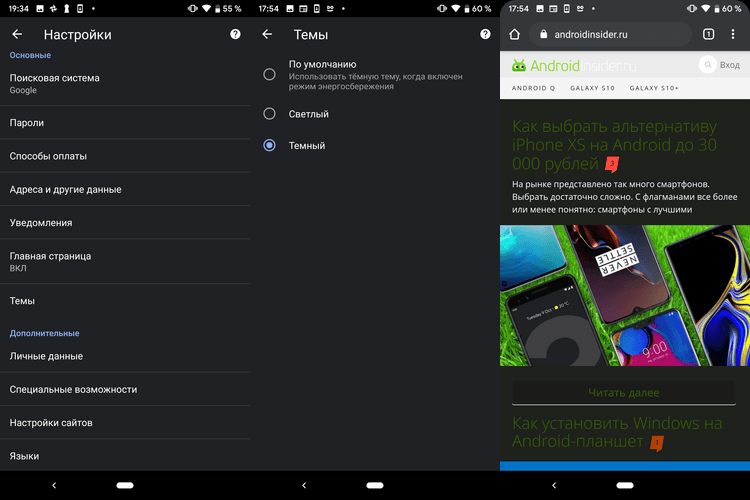Click the site search magnifier icon
Viewport: 750px width, 500px height.
click(708, 66)
